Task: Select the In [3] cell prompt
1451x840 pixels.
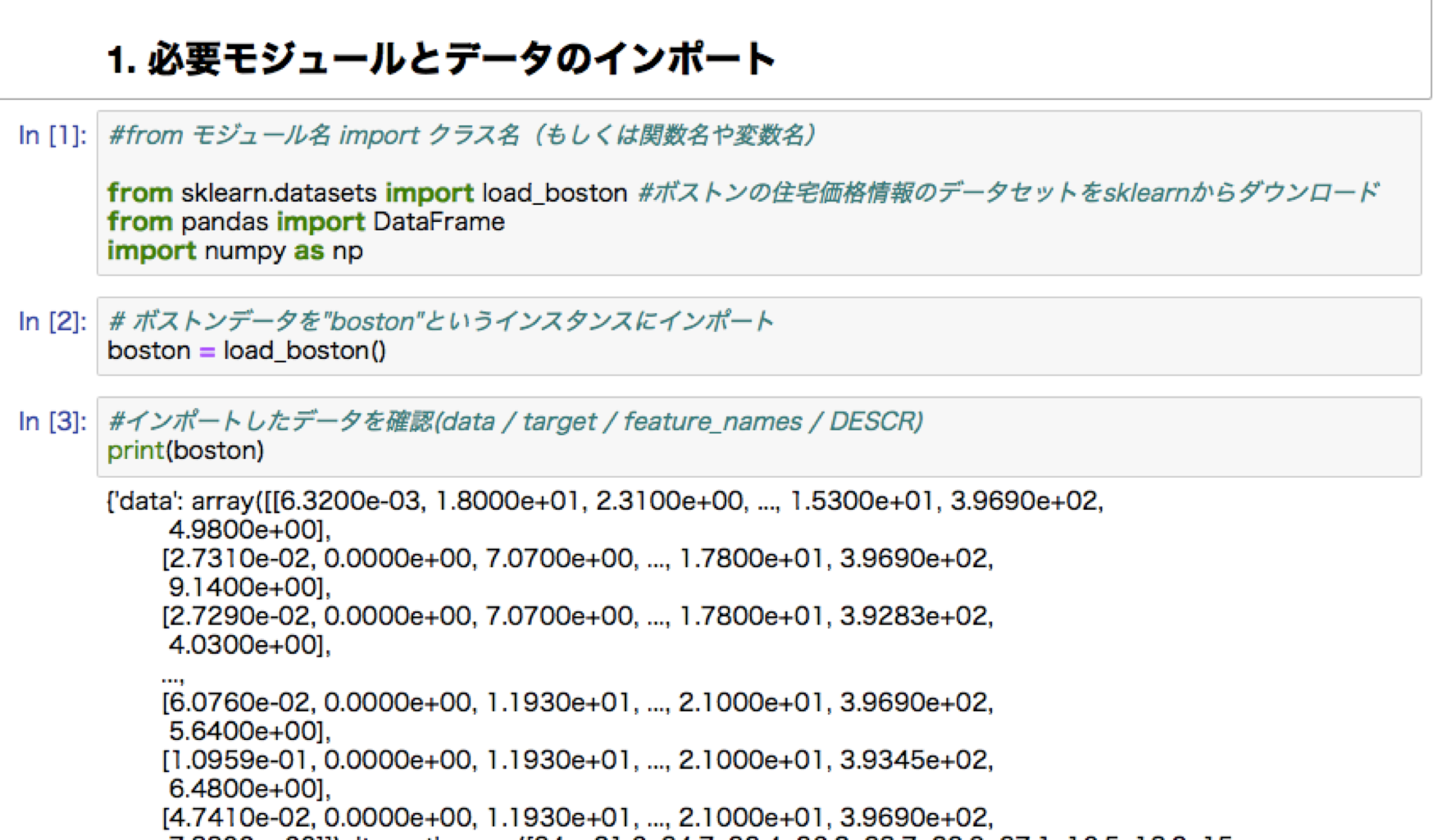Action: (x=52, y=421)
